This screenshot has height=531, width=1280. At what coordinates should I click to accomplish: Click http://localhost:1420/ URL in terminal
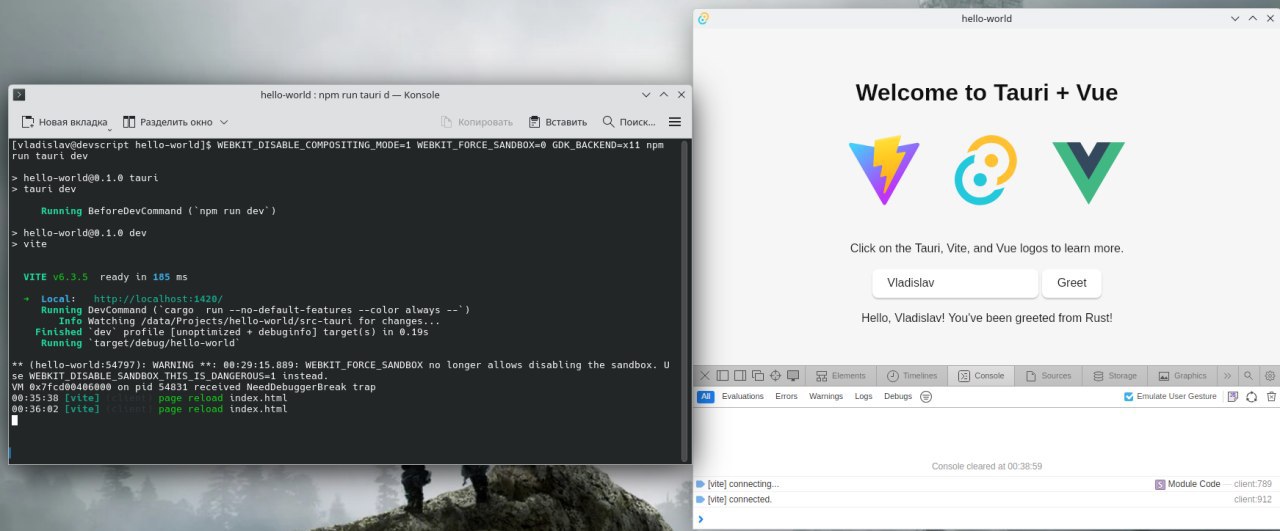point(158,298)
